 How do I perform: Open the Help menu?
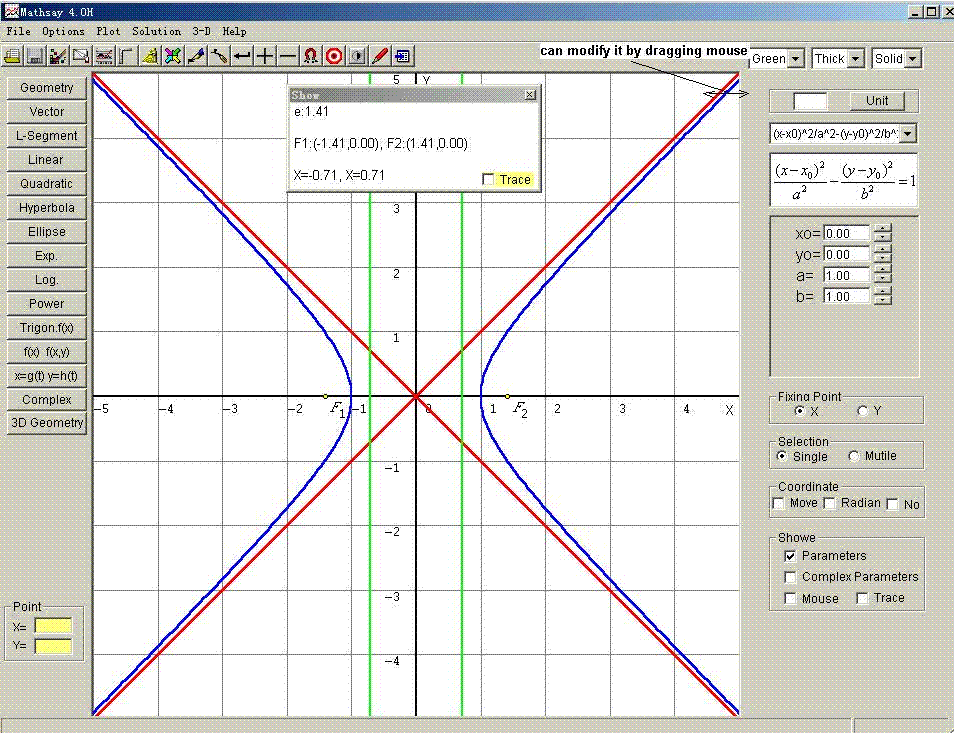click(x=234, y=31)
